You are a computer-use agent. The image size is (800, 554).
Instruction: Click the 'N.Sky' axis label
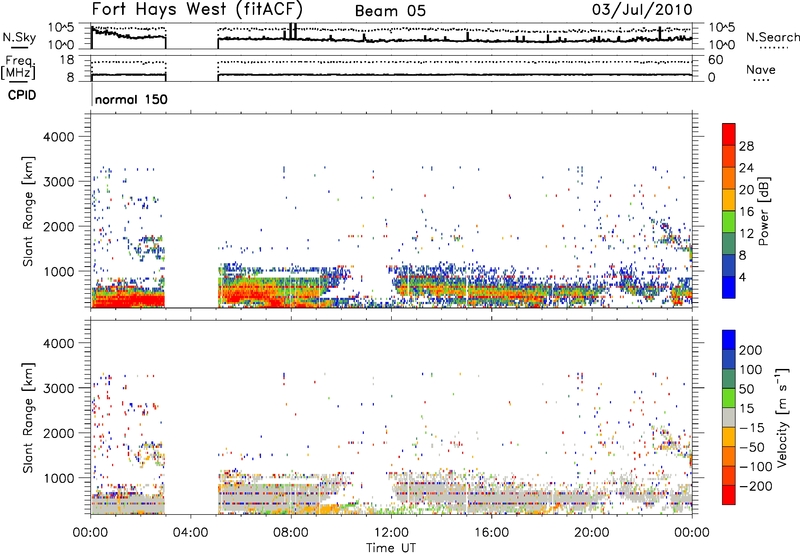click(19, 37)
